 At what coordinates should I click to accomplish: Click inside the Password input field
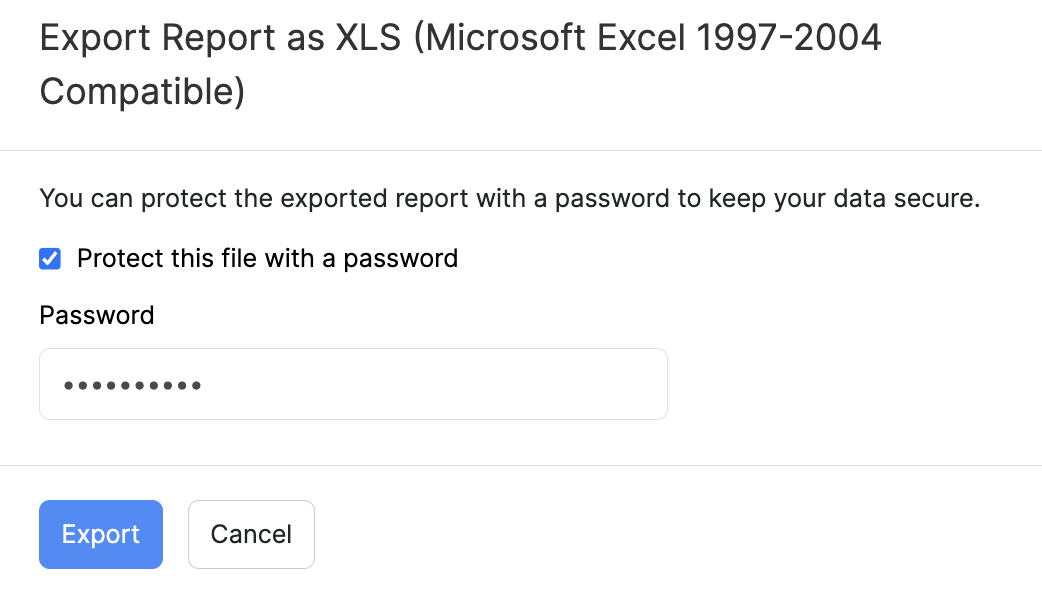[x=353, y=384]
